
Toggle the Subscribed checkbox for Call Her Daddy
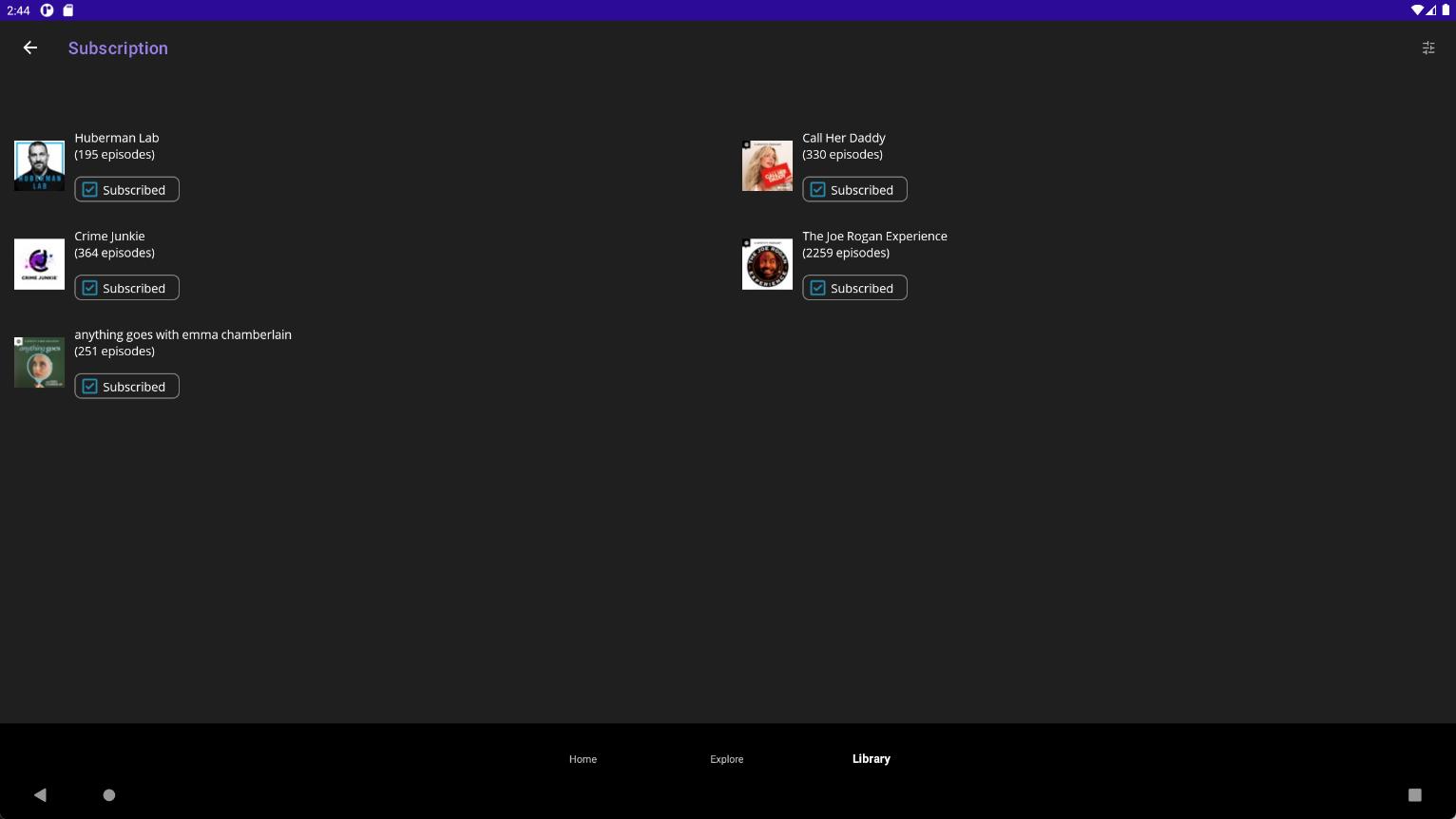click(x=854, y=189)
